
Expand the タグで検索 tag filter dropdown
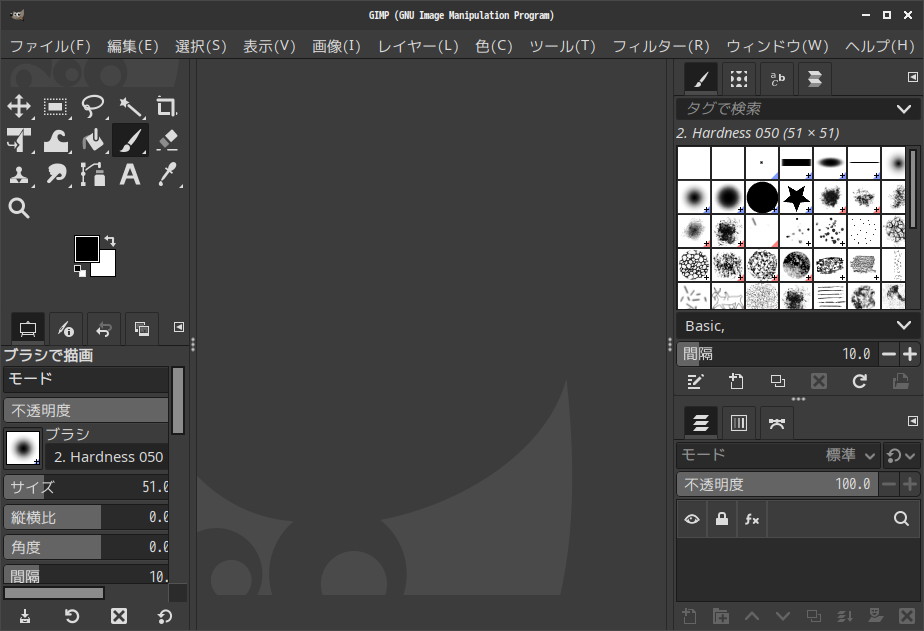[903, 108]
